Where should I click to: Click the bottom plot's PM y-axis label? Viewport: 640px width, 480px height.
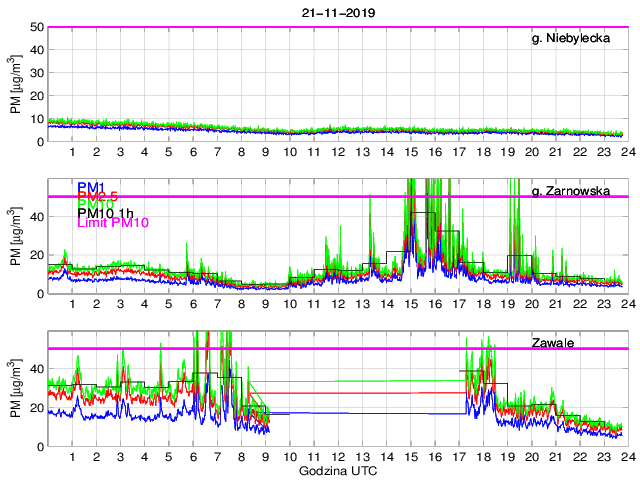click(x=16, y=388)
